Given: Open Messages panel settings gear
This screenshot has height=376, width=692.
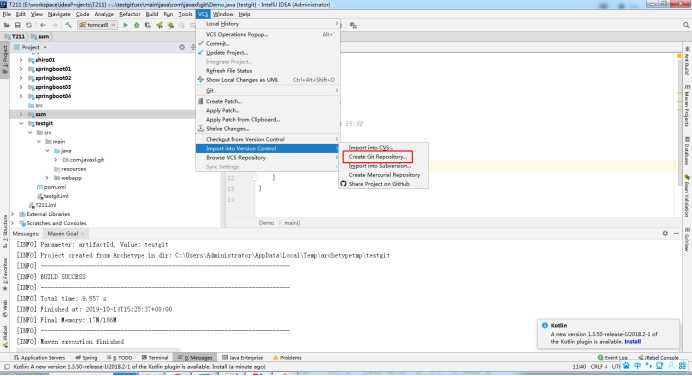Looking at the screenshot, I should [x=665, y=233].
